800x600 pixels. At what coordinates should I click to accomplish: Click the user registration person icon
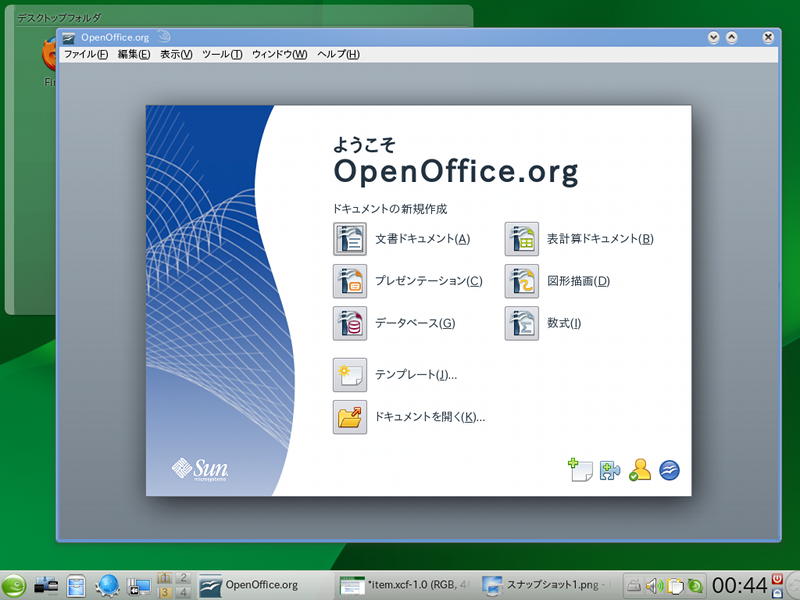(x=640, y=470)
